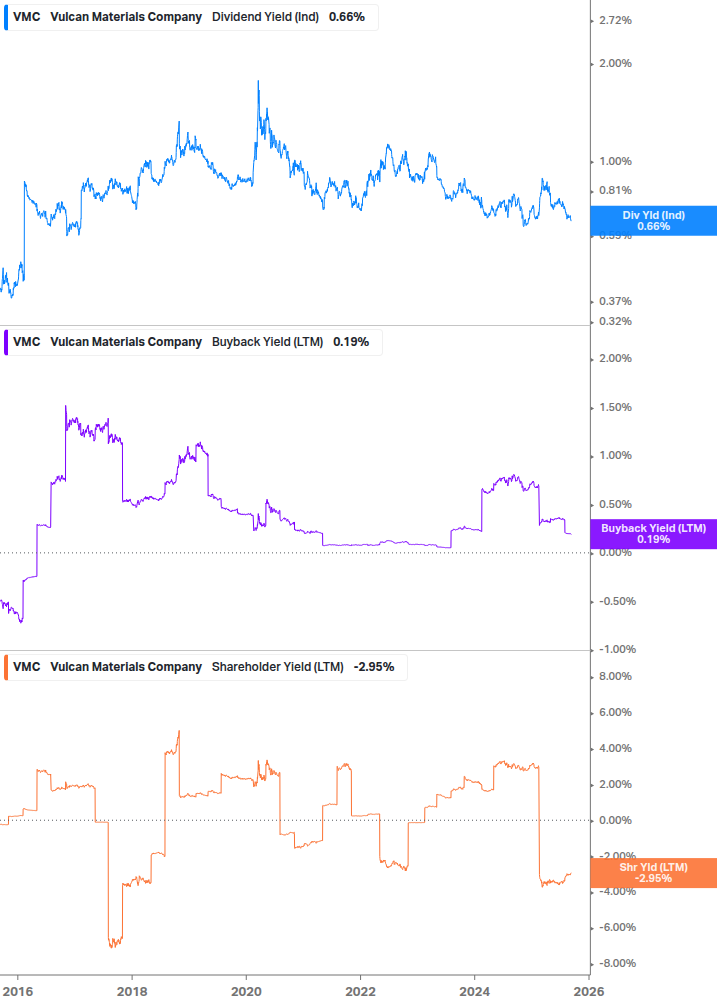The image size is (717, 1005).
Task: Click the 0.37% tick on dividend axis
Action: (x=615, y=301)
